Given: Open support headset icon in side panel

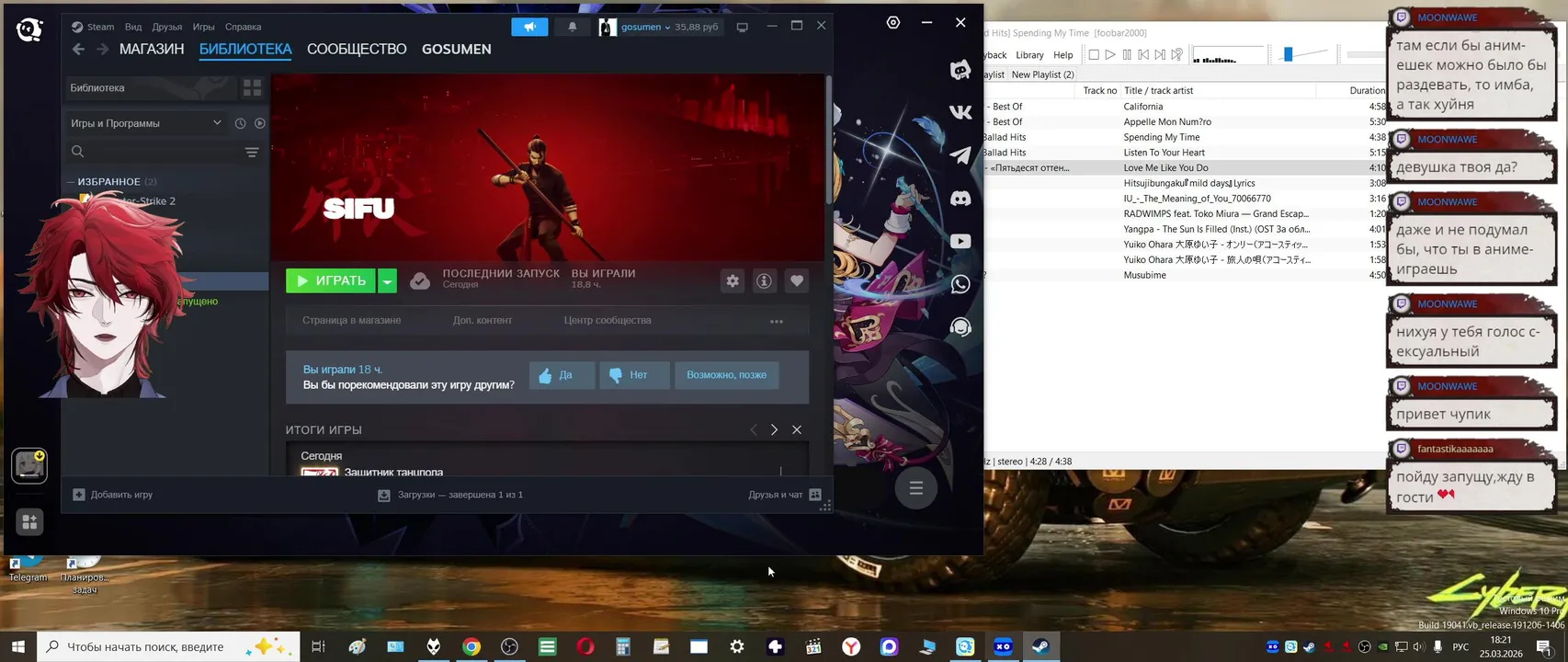Looking at the screenshot, I should click(960, 327).
